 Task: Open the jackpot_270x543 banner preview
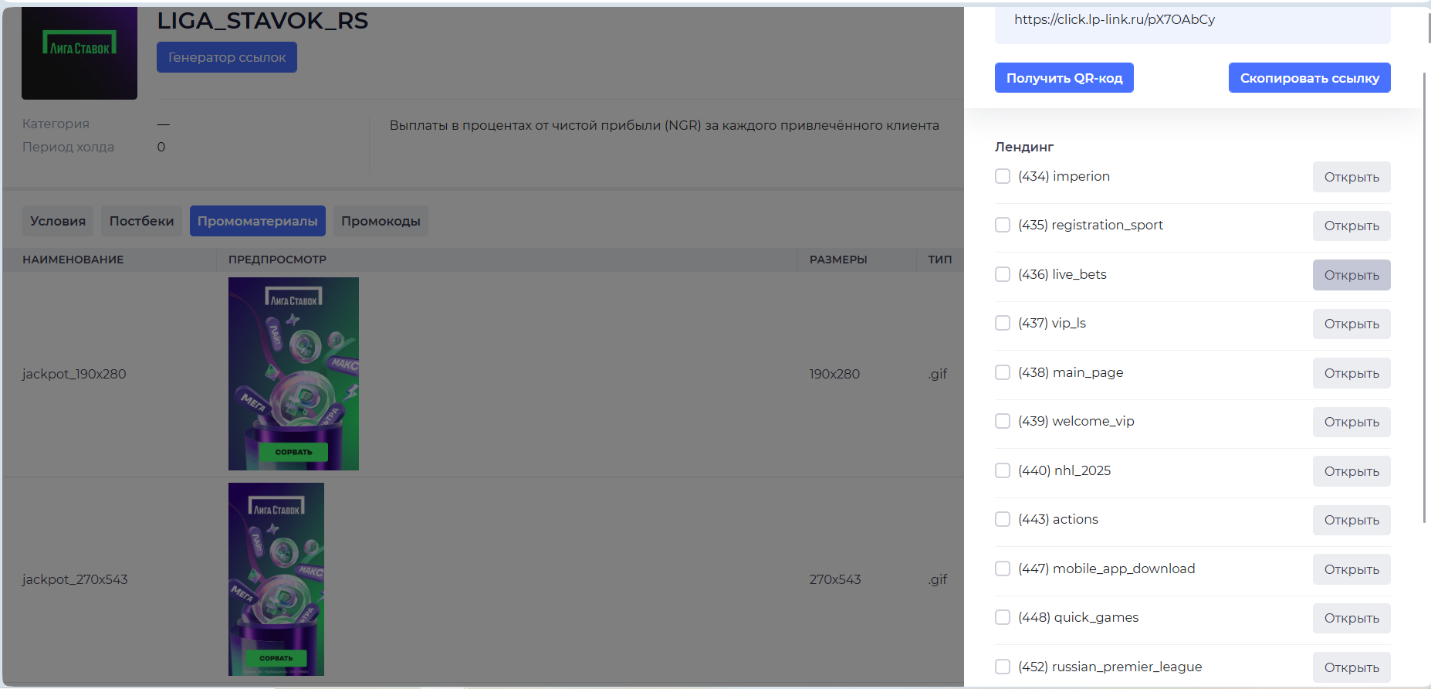276,579
